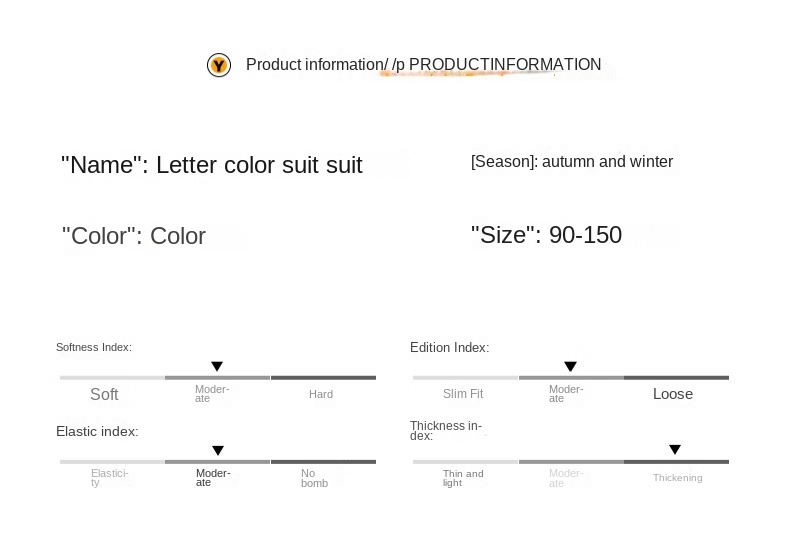790x551 pixels.
Task: Click the Size: 90-150 text
Action: (x=546, y=235)
